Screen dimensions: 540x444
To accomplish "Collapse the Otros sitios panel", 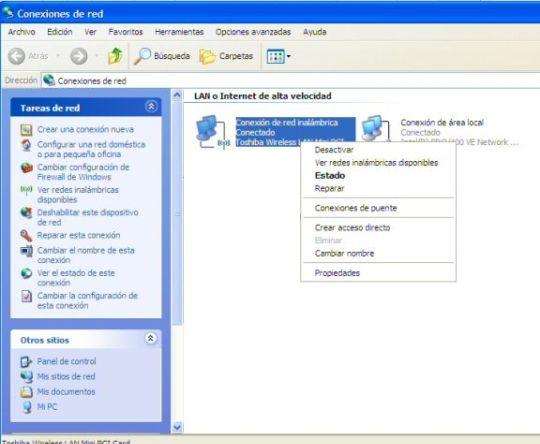I will (x=150, y=339).
